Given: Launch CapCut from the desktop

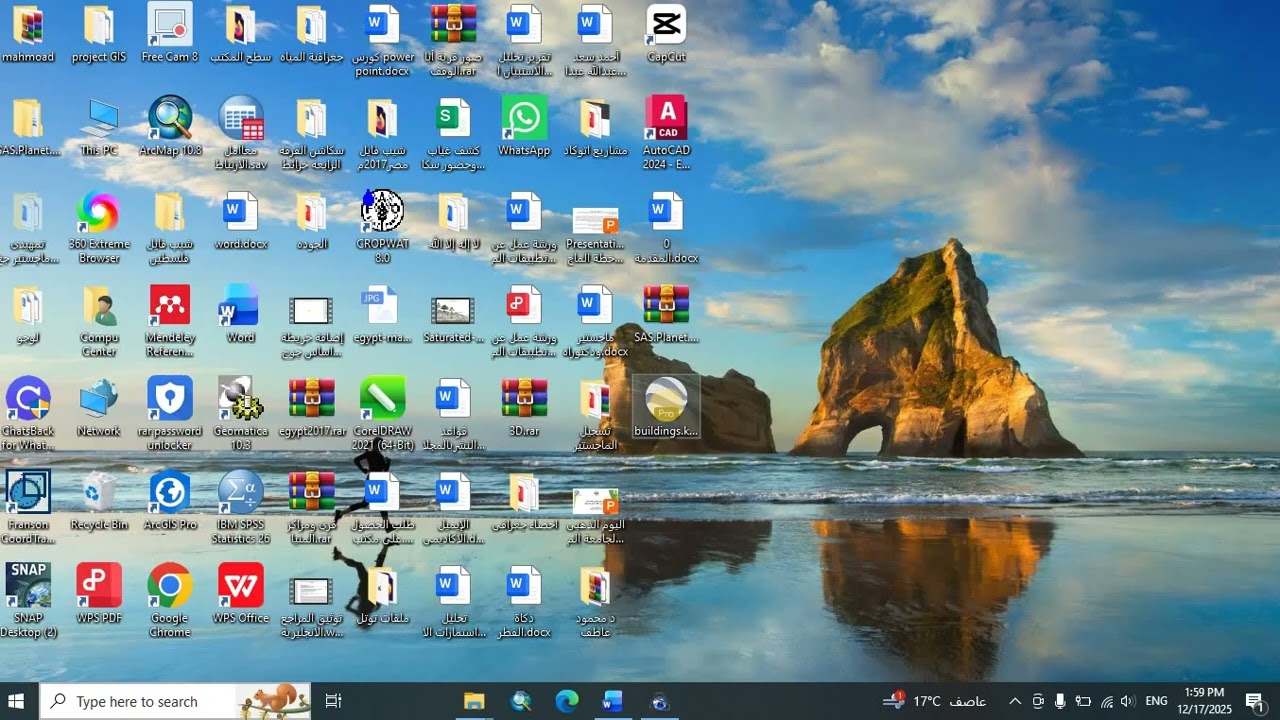Looking at the screenshot, I should (x=666, y=33).
